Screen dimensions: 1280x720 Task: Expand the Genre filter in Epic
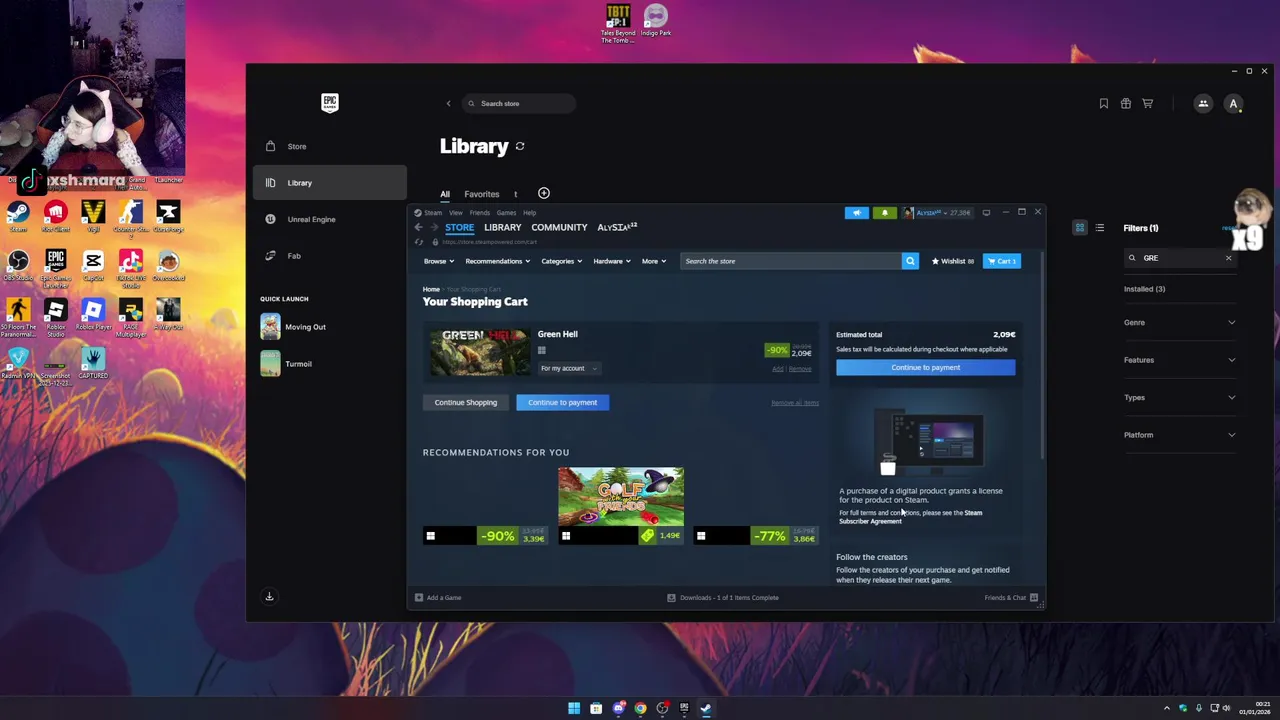[1180, 322]
